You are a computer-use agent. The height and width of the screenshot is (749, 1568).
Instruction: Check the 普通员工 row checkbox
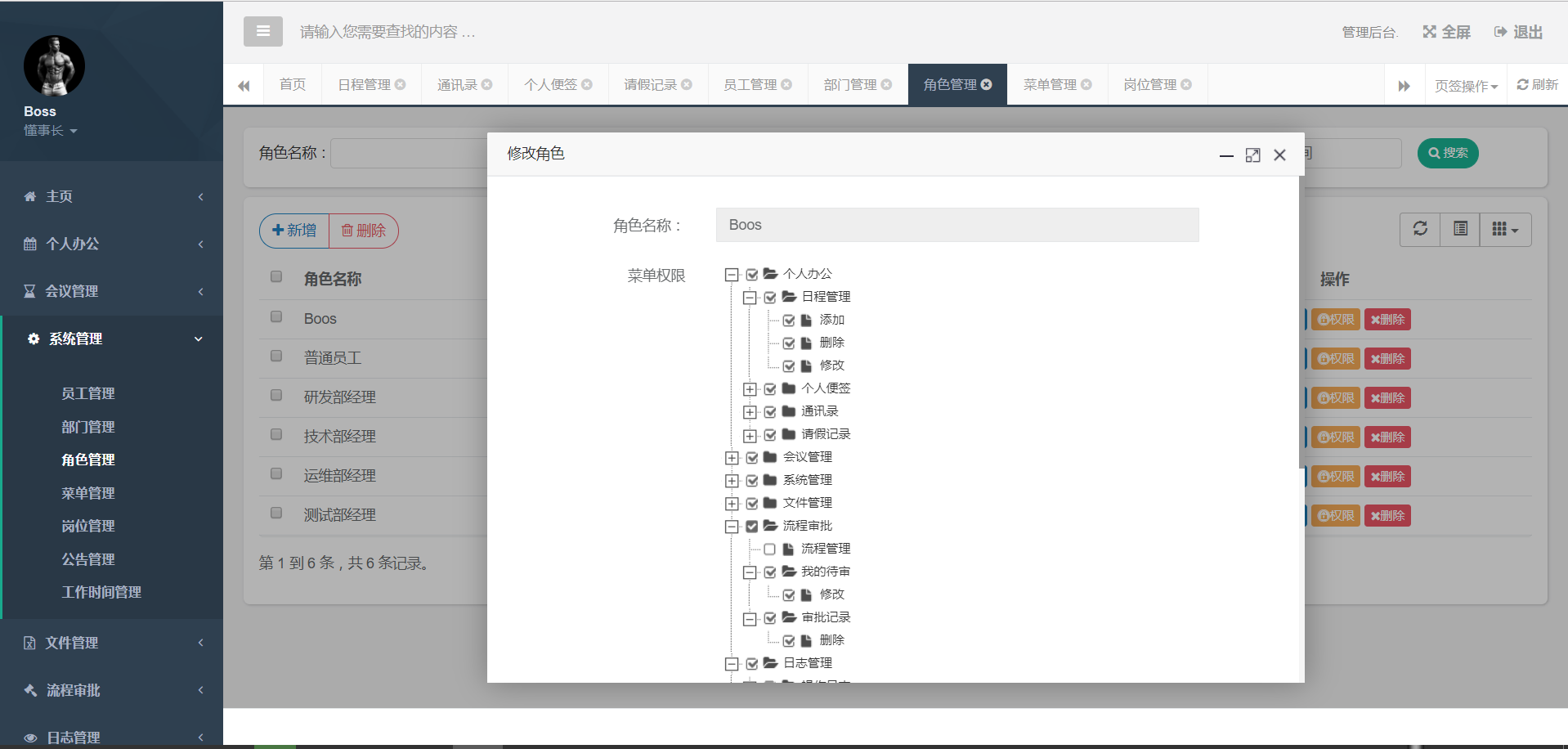coord(276,356)
